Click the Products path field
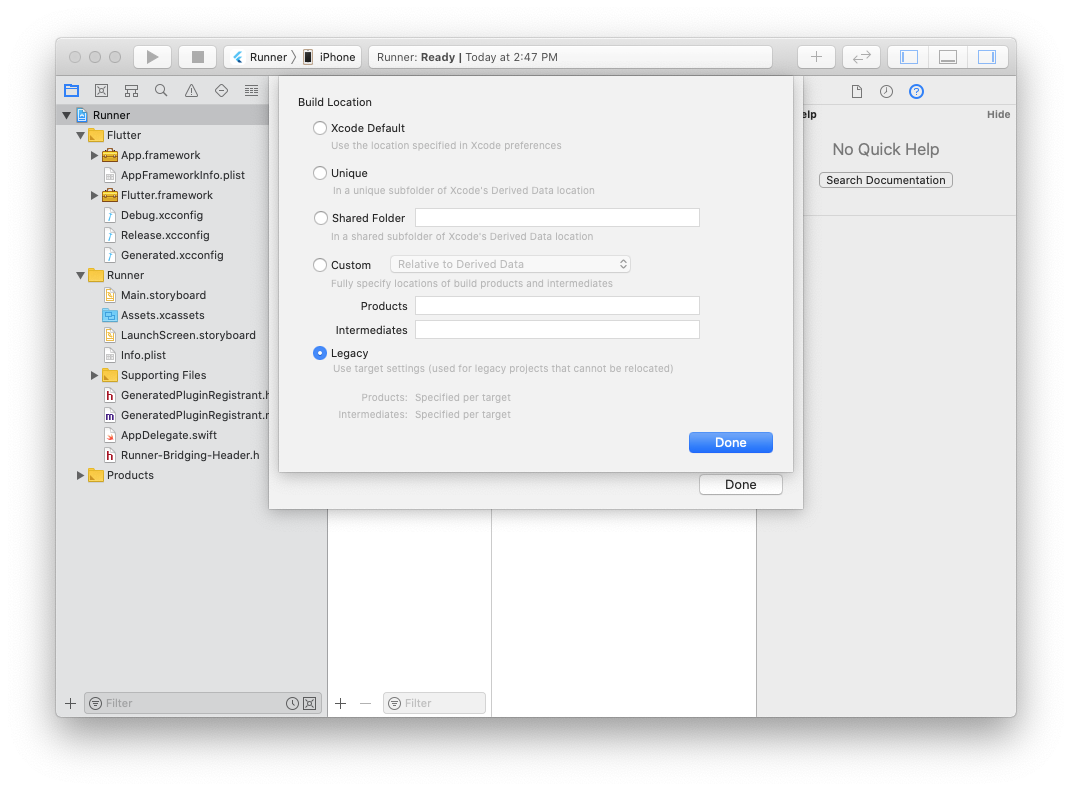 click(x=557, y=306)
